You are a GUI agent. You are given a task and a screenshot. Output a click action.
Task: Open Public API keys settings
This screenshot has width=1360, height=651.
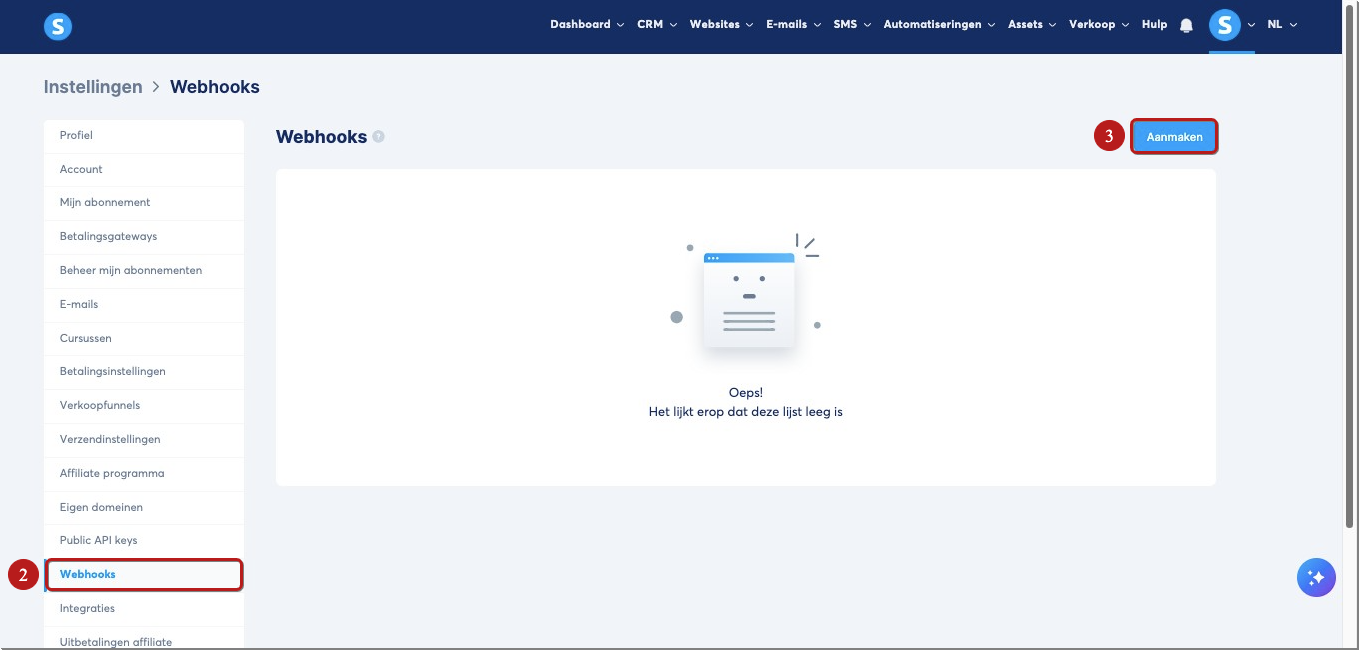[x=144, y=541]
